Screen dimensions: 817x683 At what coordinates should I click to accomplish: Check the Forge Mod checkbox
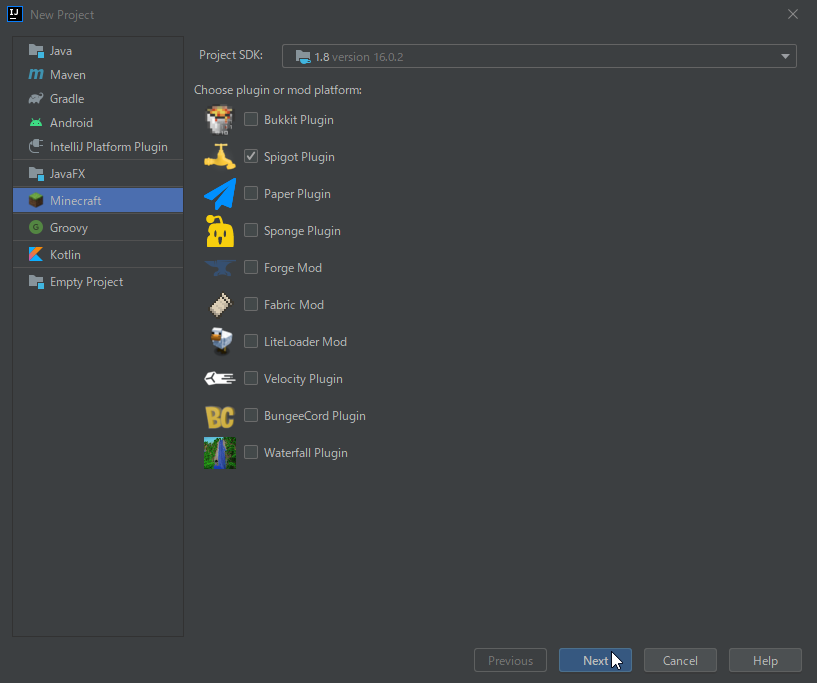pos(251,267)
